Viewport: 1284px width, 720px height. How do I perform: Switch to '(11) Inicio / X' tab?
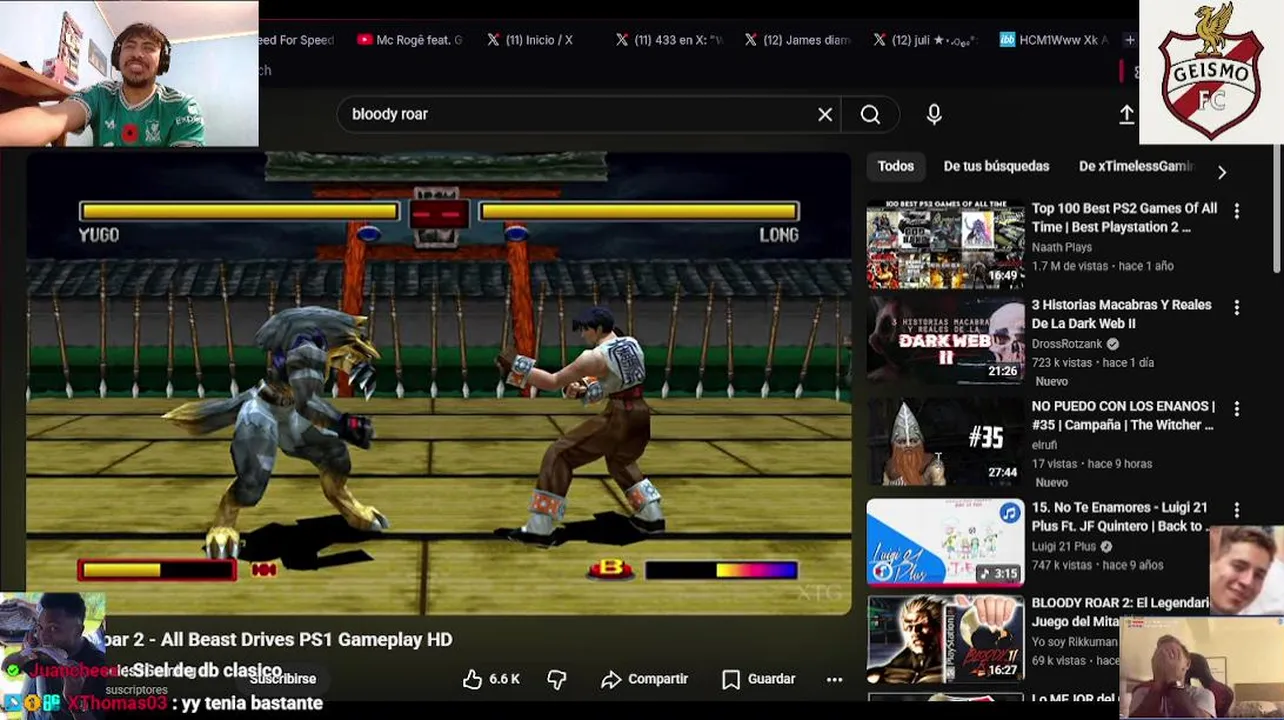click(530, 40)
